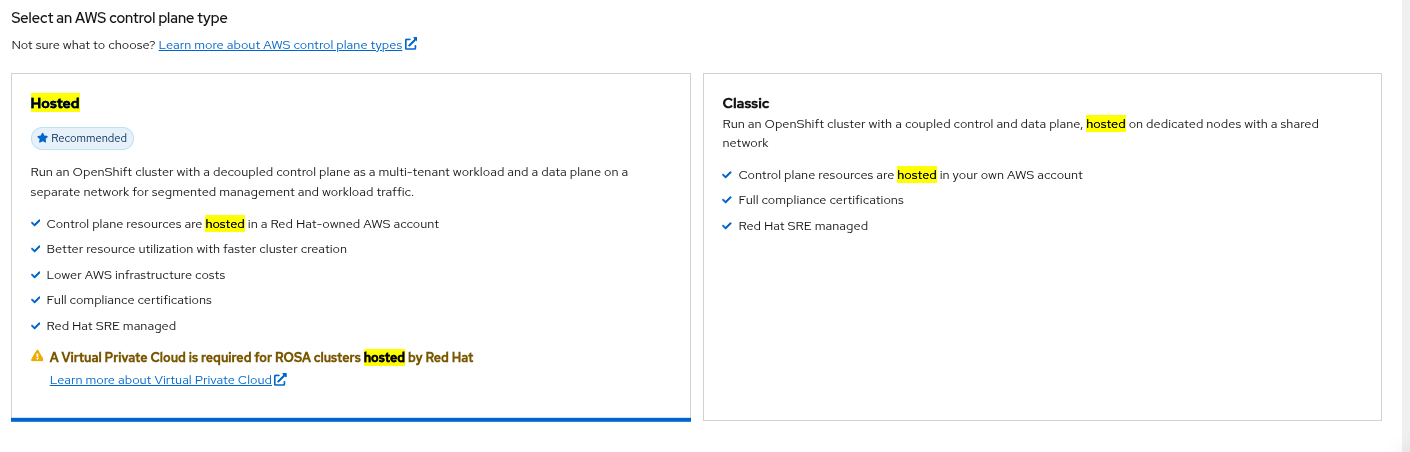The width and height of the screenshot is (1410, 452).
Task: Click the Hosted card title
Action: 55,103
